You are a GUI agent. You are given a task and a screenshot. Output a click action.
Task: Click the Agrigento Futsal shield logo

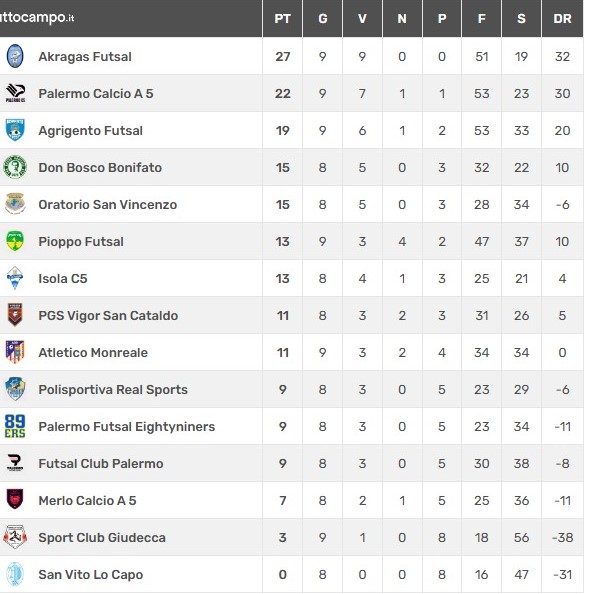[x=15, y=130]
